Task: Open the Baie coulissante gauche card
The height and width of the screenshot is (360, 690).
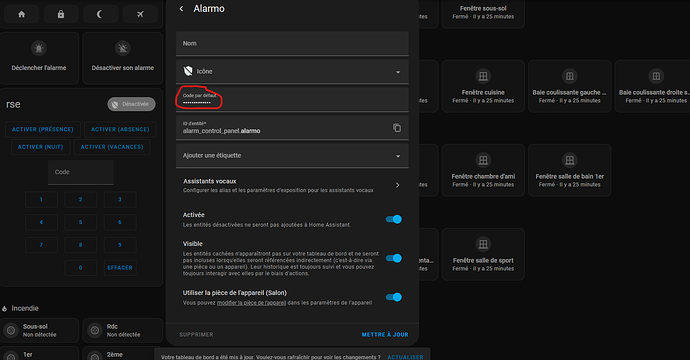Action: tap(569, 86)
